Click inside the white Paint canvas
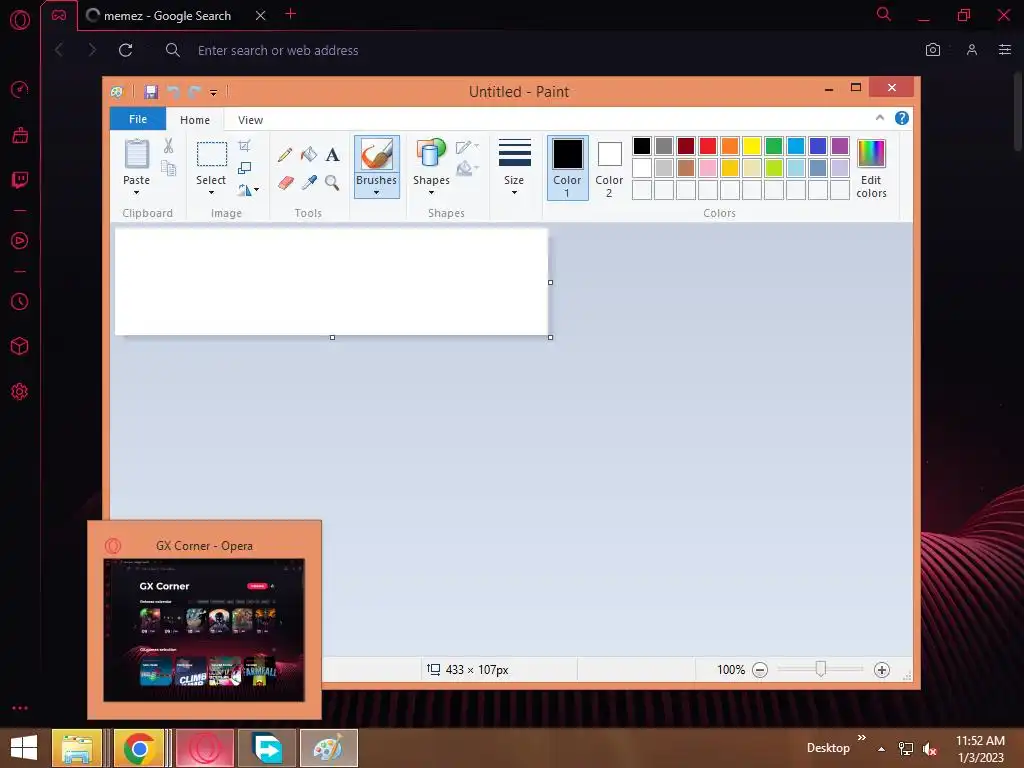This screenshot has width=1024, height=768. 332,281
